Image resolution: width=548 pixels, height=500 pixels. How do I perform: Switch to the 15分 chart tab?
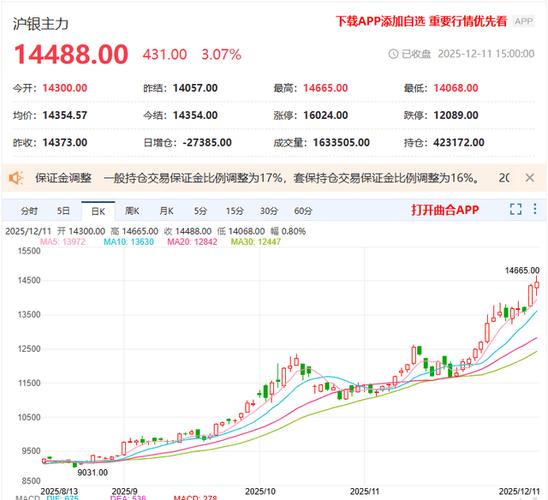coord(235,211)
